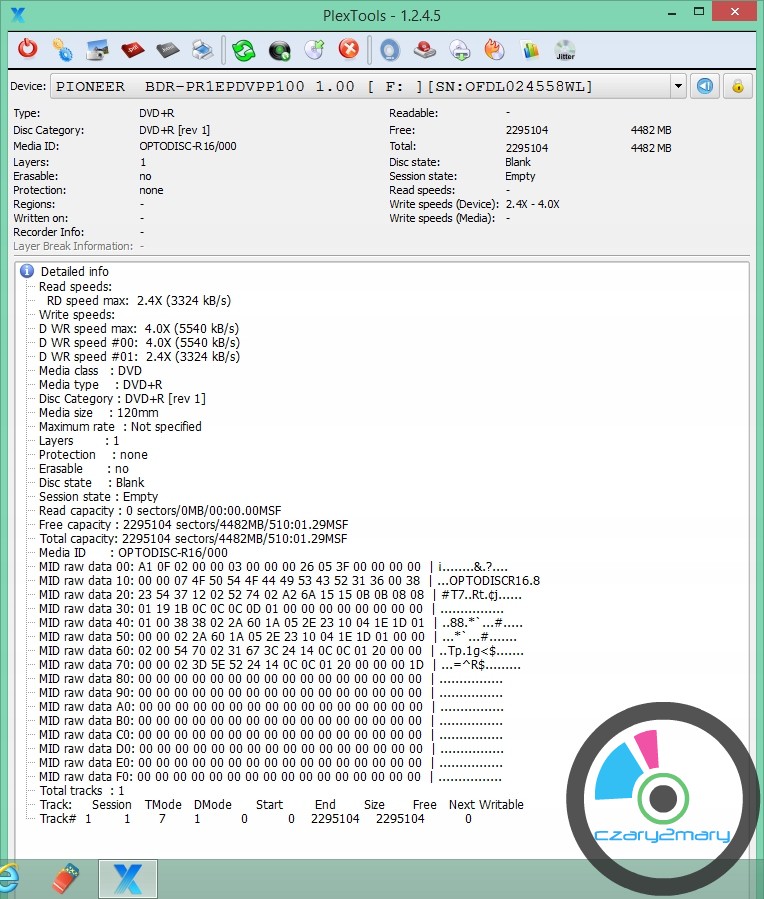764x899 pixels.
Task: Select the PIONEER BDR device combo box
Action: [x=360, y=86]
